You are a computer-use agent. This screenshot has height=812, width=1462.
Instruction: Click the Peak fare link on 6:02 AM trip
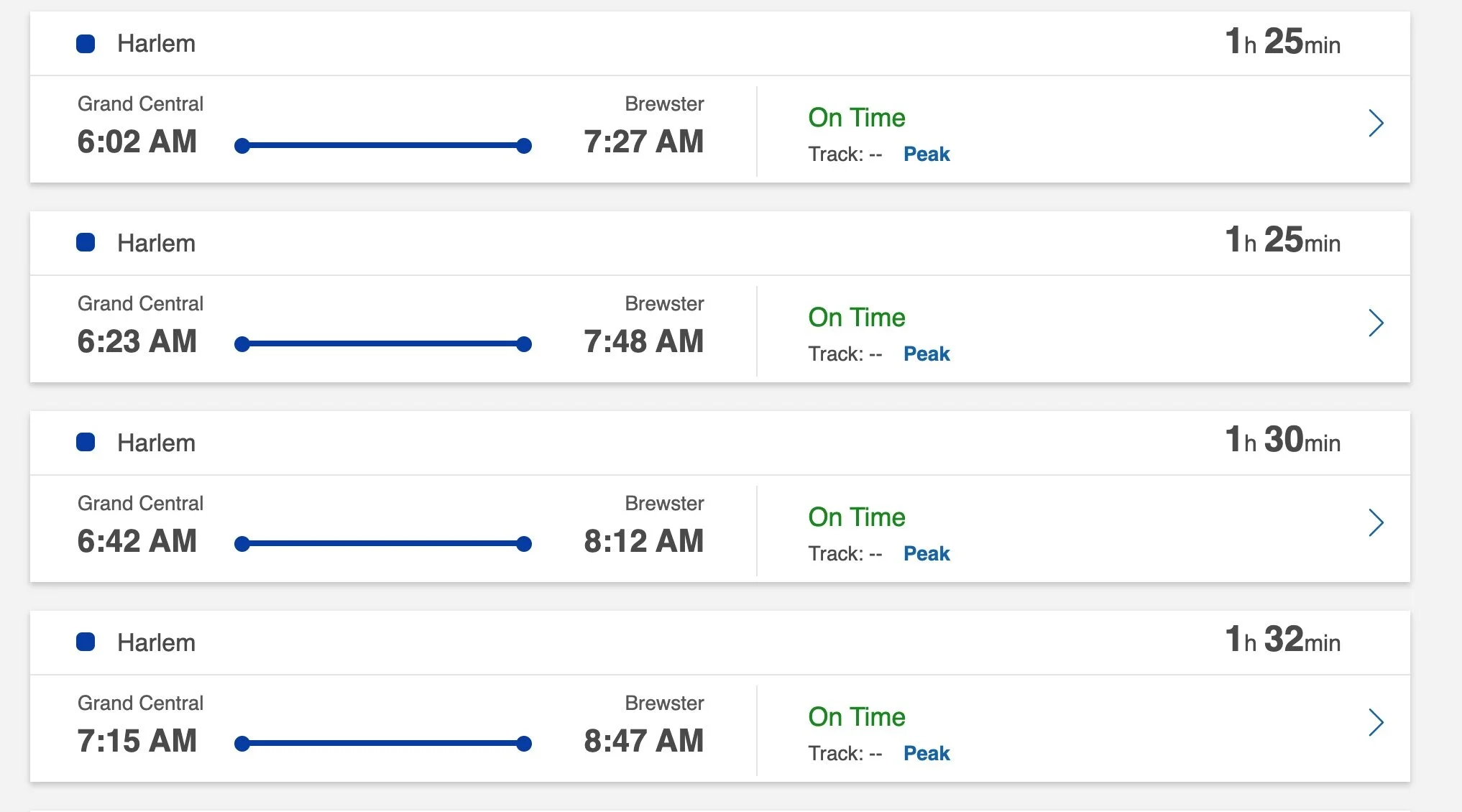pyautogui.click(x=927, y=154)
